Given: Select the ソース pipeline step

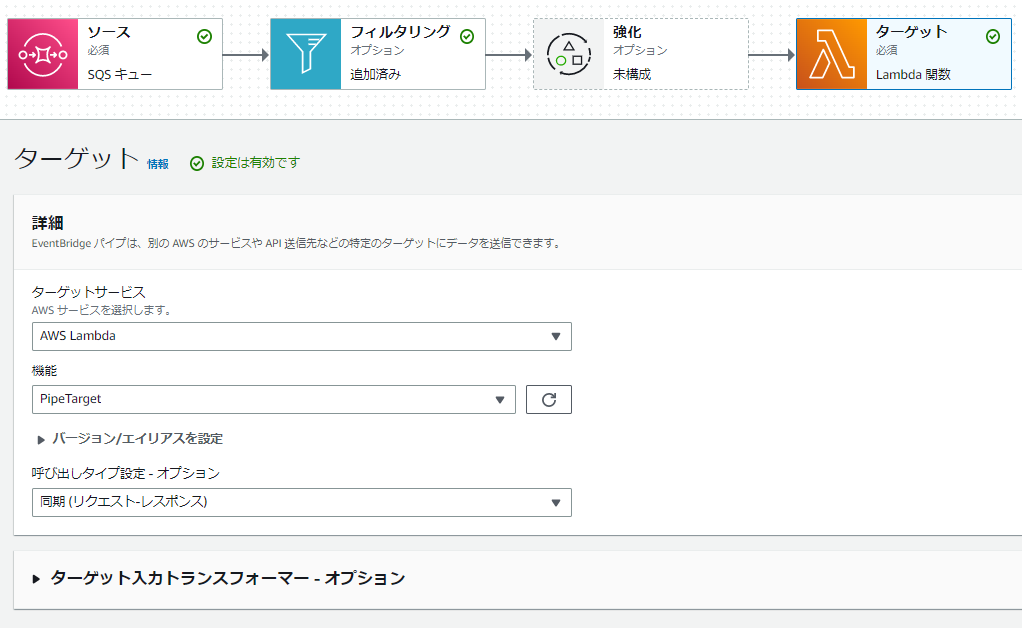Looking at the screenshot, I should coord(115,54).
